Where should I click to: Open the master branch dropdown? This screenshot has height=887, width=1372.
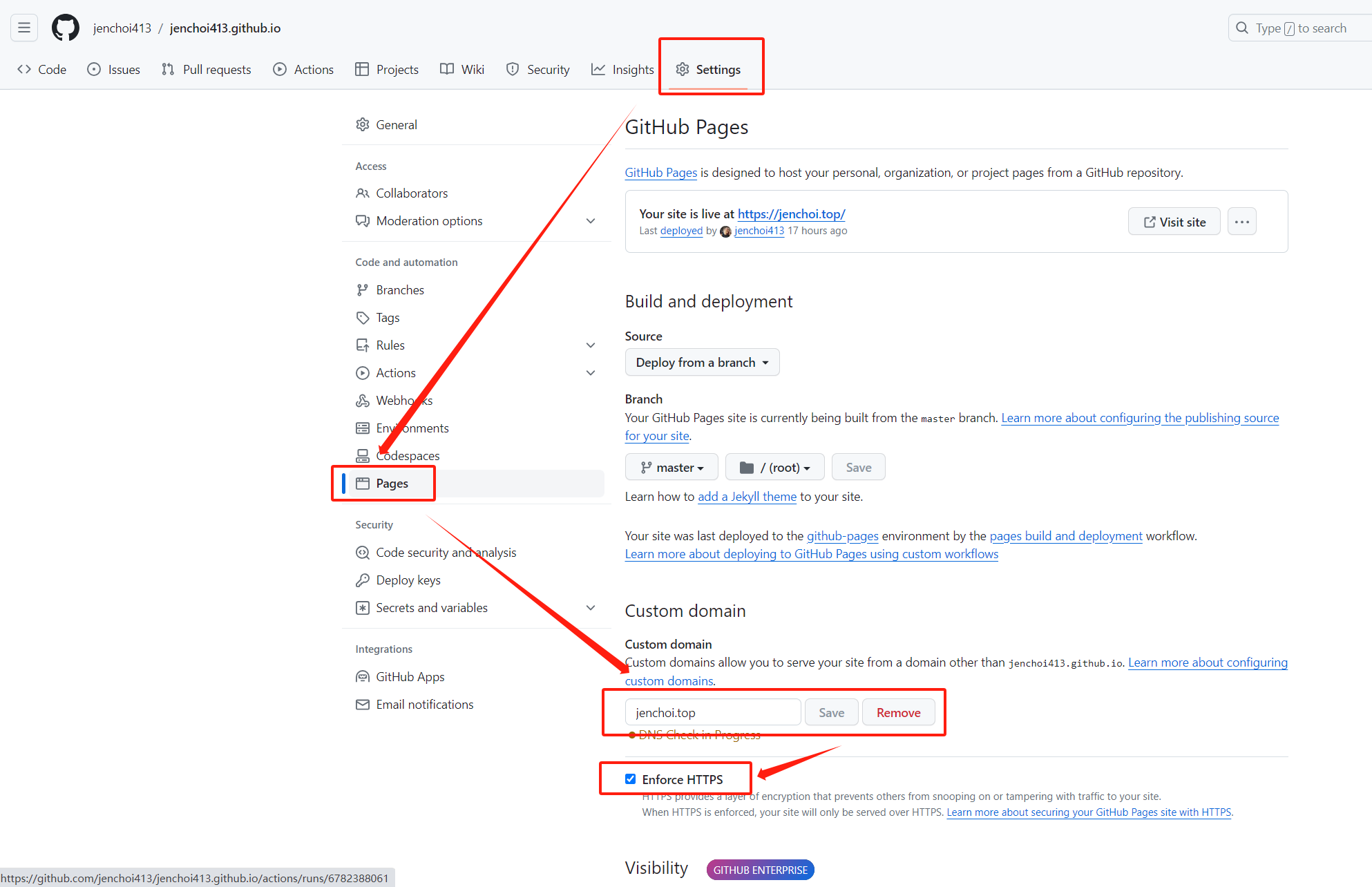tap(671, 468)
